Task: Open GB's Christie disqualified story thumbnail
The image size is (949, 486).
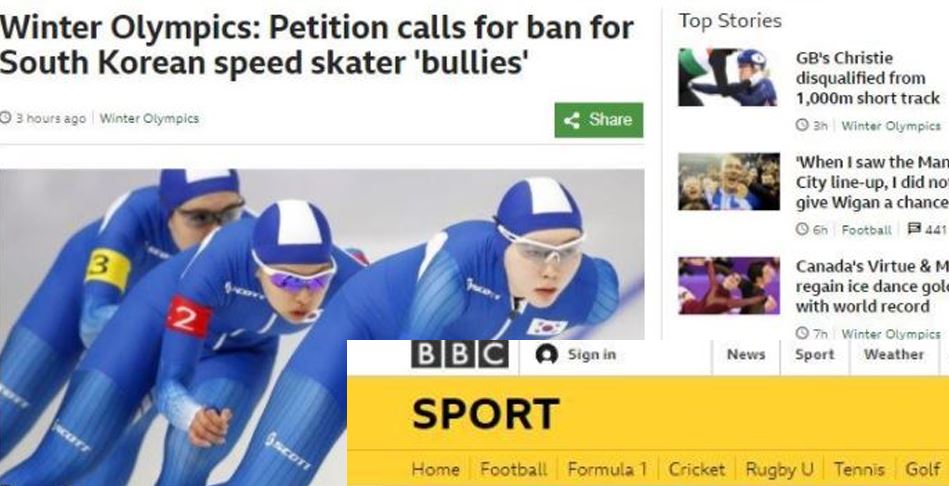Action: point(728,77)
